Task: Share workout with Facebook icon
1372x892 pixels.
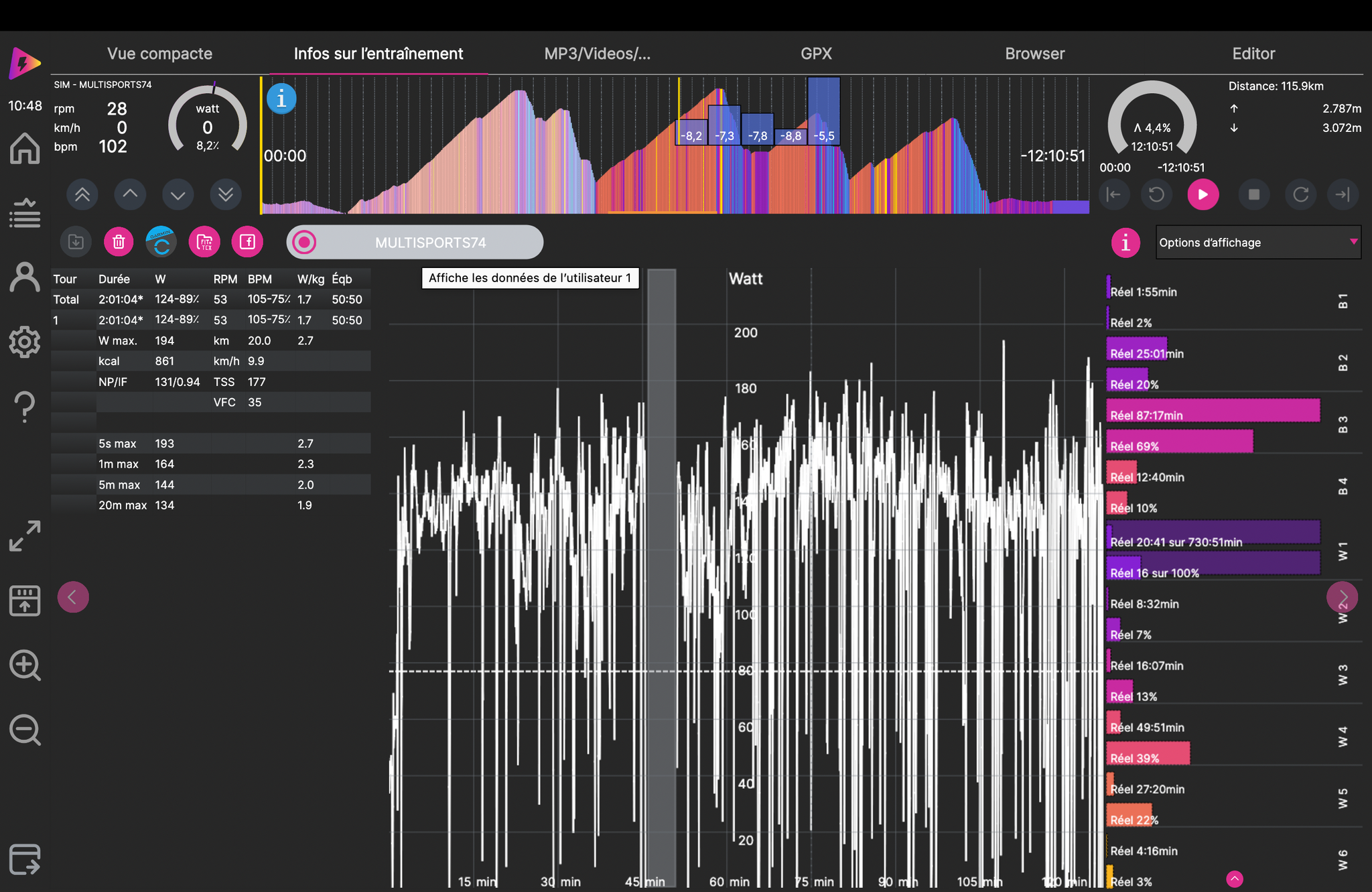Action: coord(247,242)
